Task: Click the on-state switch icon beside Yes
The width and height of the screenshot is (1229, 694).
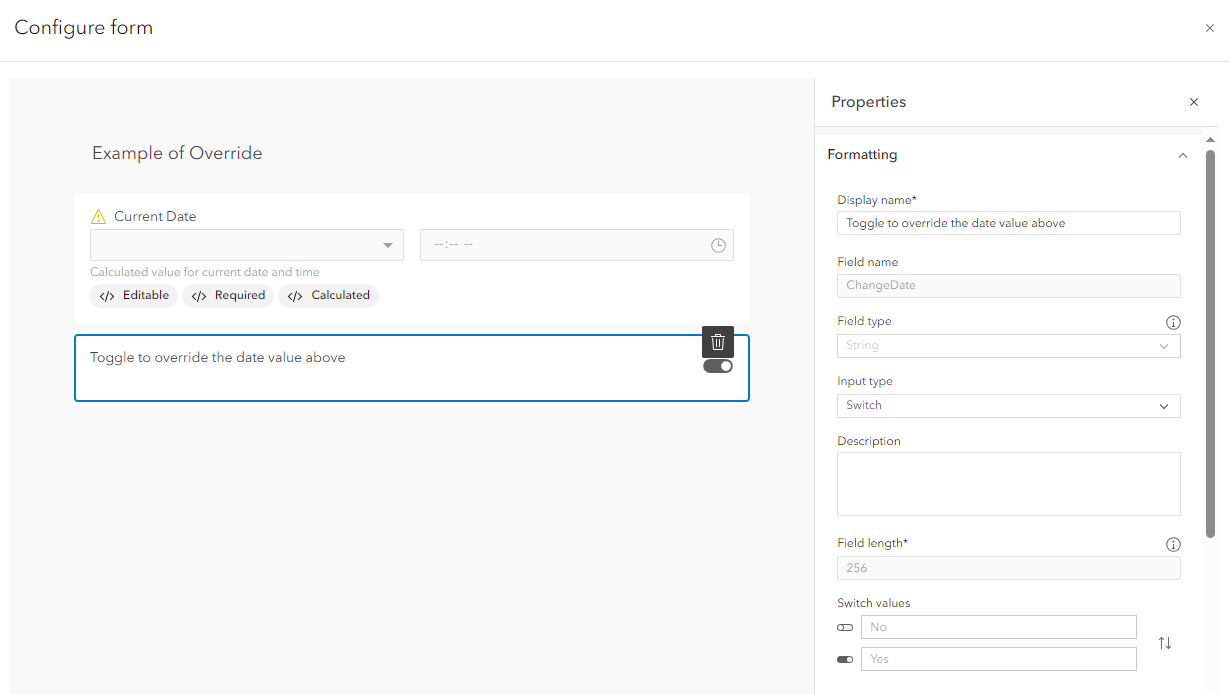Action: [x=845, y=659]
